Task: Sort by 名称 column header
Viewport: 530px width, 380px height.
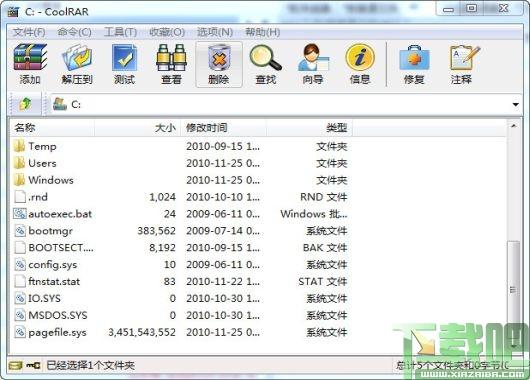Action: click(x=52, y=127)
